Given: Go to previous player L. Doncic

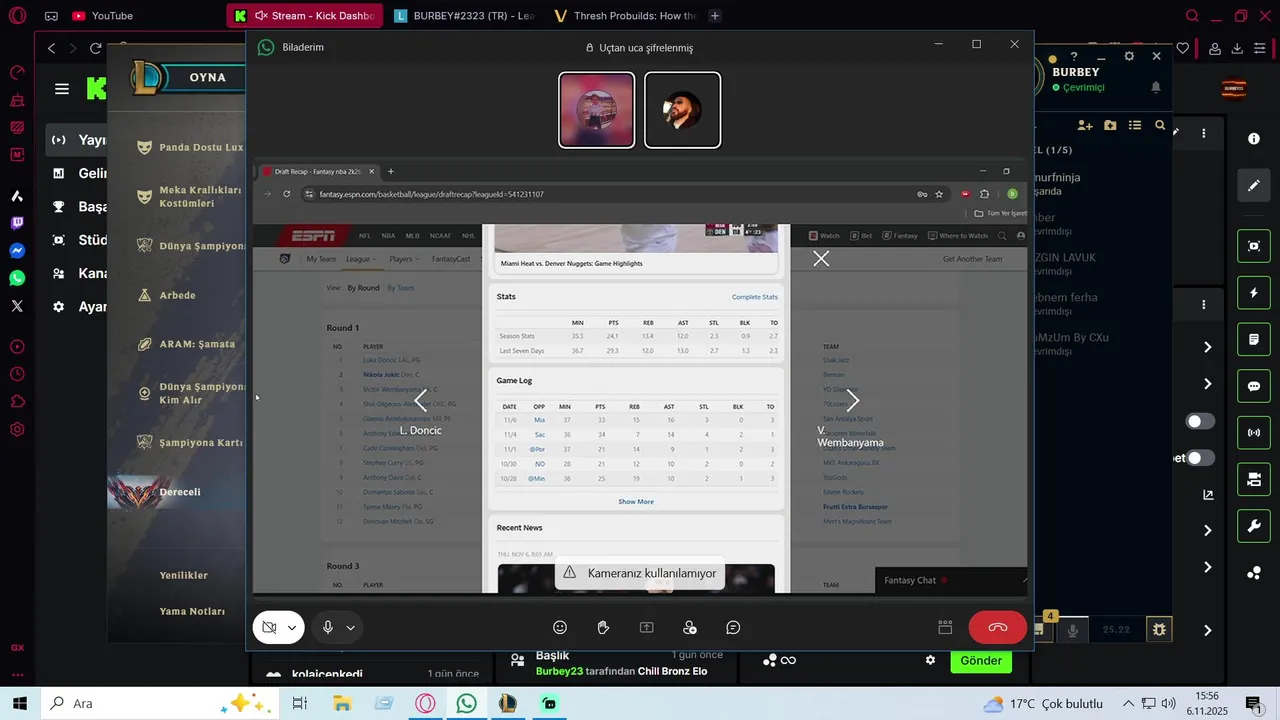Looking at the screenshot, I should (421, 401).
